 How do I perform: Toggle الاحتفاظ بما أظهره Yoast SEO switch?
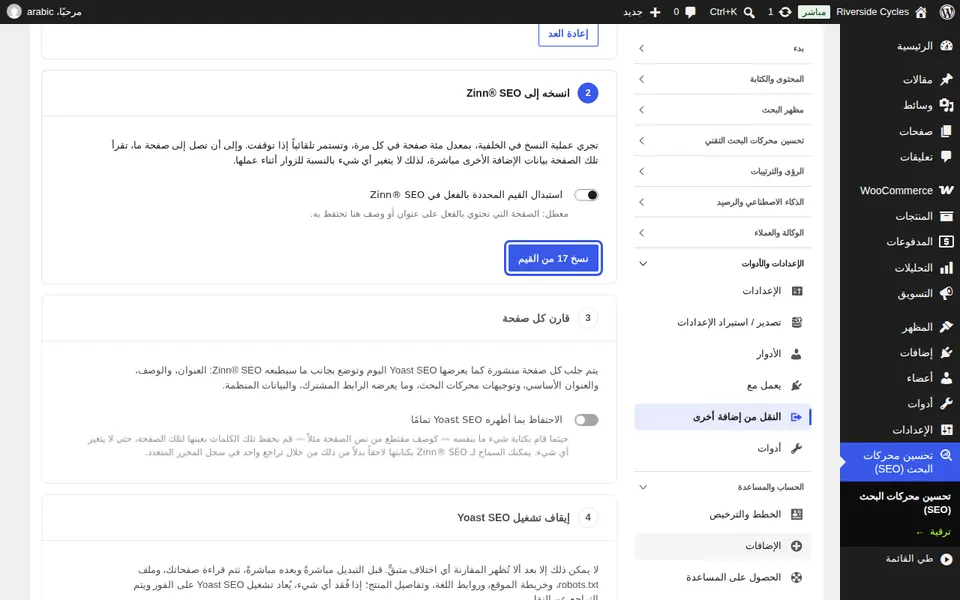point(586,420)
